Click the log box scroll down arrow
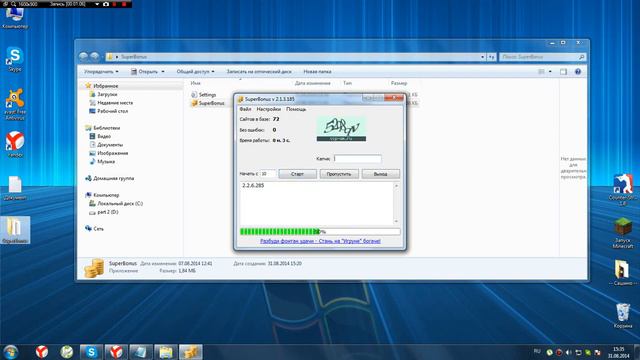The image size is (640, 360). coord(396,221)
